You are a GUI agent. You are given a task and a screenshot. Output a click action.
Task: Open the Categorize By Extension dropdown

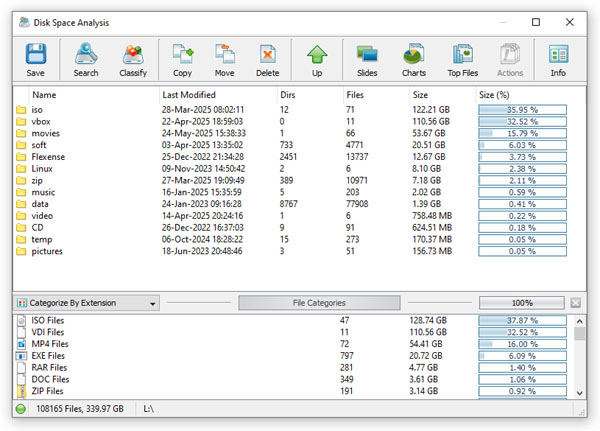click(x=86, y=303)
